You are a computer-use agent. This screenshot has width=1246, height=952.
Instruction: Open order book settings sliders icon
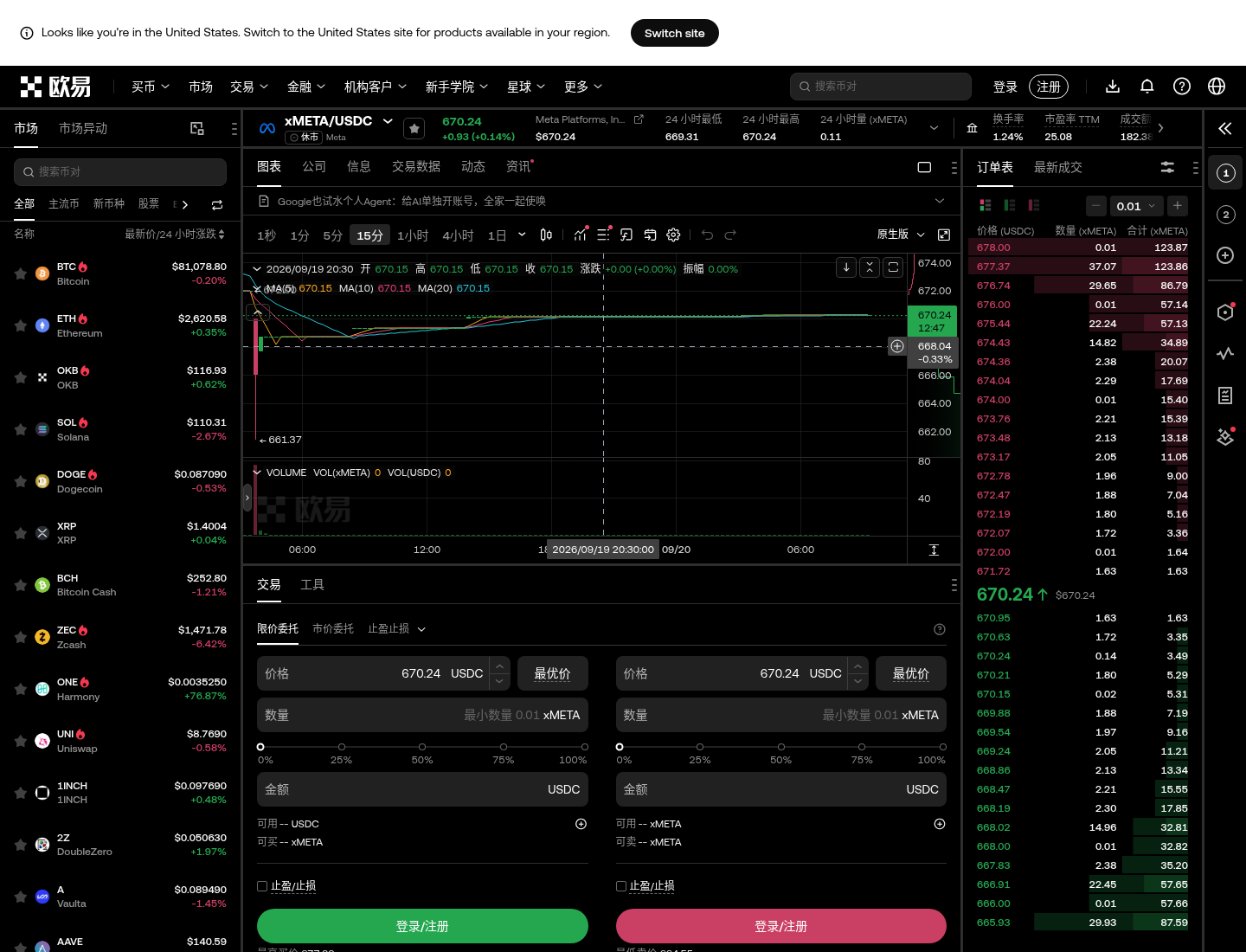click(x=1167, y=167)
